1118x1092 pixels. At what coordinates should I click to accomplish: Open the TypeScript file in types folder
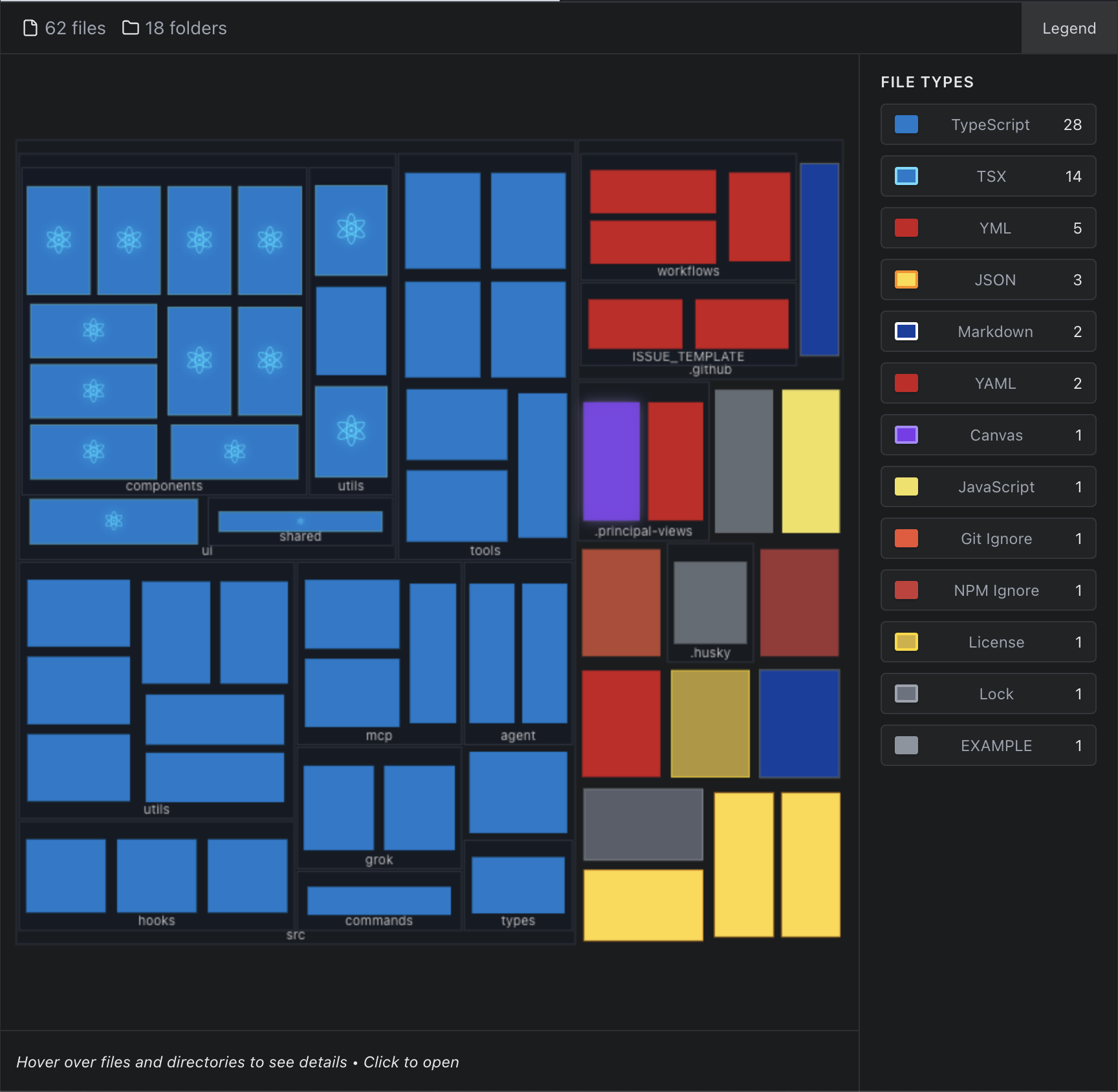tap(518, 884)
